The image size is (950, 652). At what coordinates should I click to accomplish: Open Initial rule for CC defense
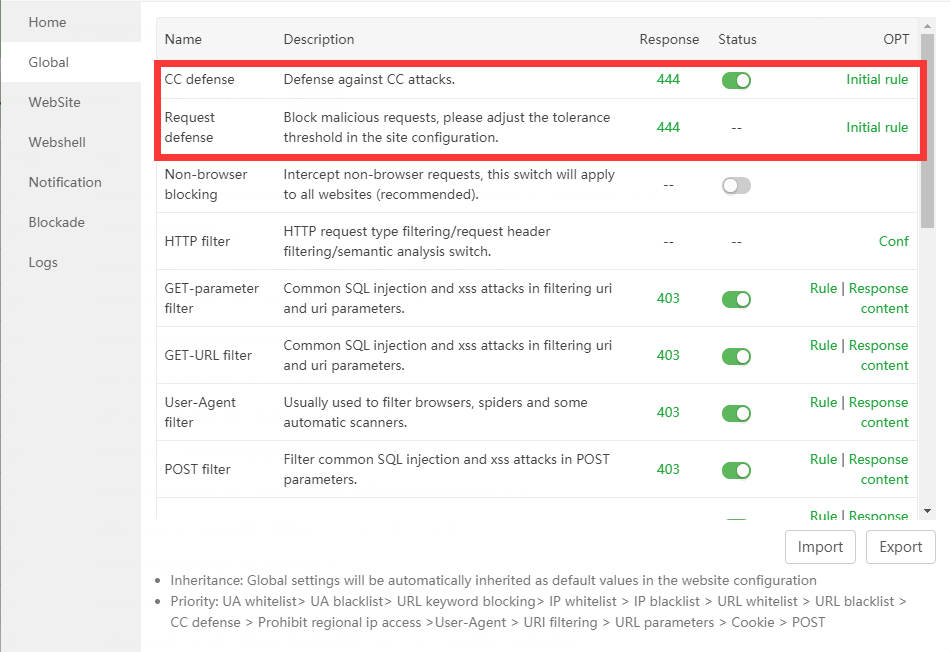click(x=877, y=79)
